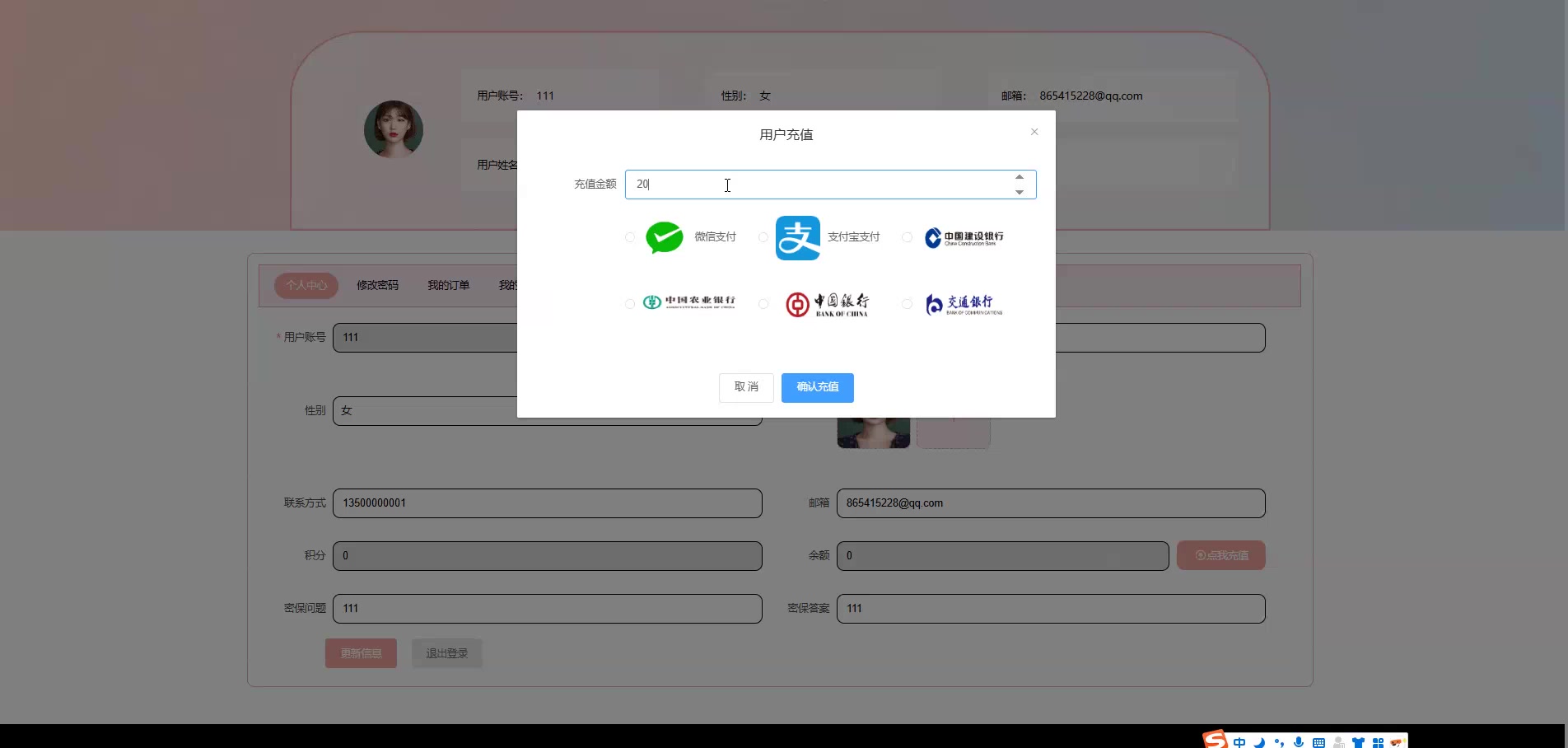Screen dimensions: 1568x748
Task: Click the microphone voice input icon
Action: click(1299, 741)
